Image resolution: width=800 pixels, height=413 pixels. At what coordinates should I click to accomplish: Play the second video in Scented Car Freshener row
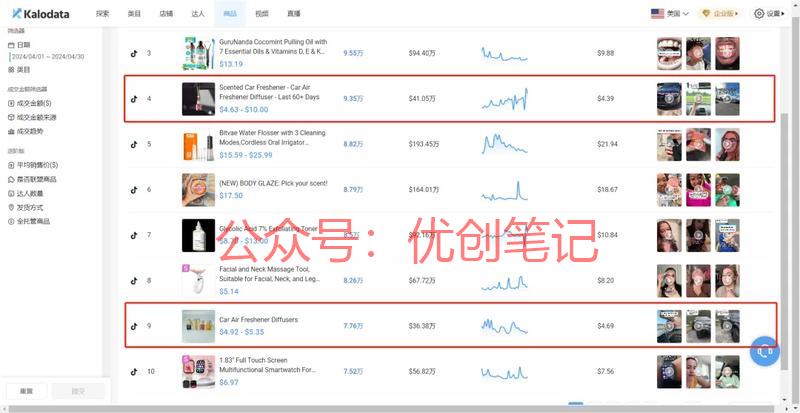698,99
